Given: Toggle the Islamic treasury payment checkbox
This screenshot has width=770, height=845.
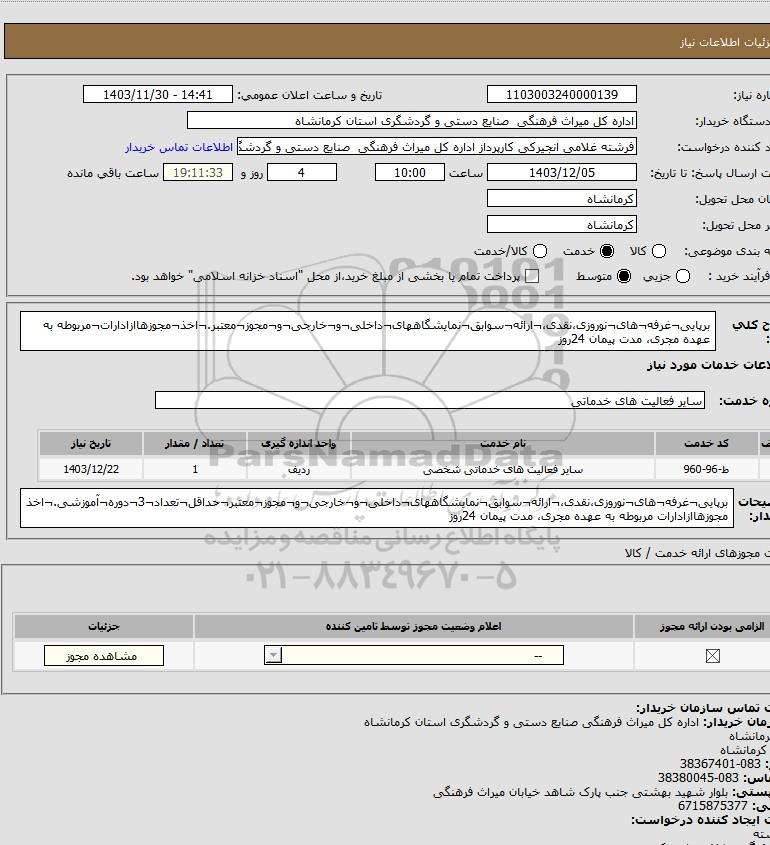Looking at the screenshot, I should (532, 276).
